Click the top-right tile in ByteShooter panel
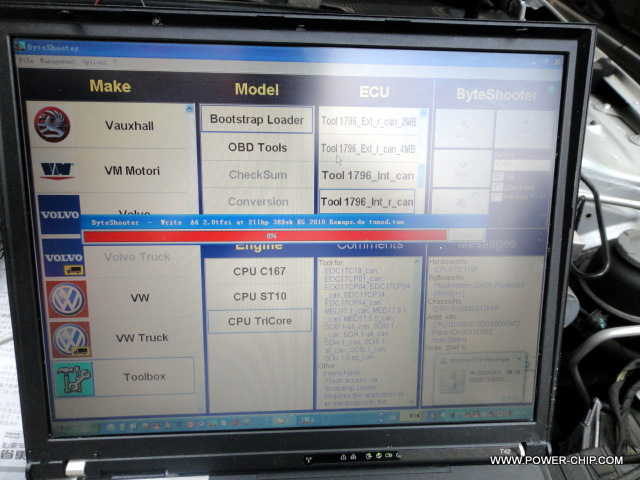 pyautogui.click(x=525, y=130)
